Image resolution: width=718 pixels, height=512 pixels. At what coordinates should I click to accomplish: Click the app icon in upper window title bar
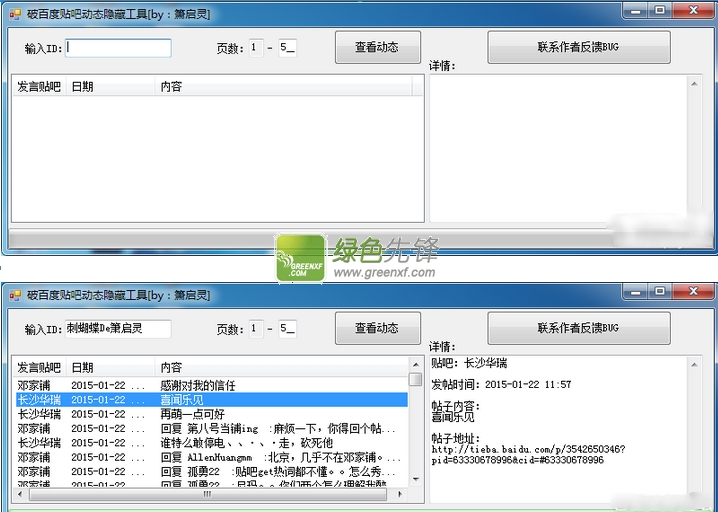(15, 15)
